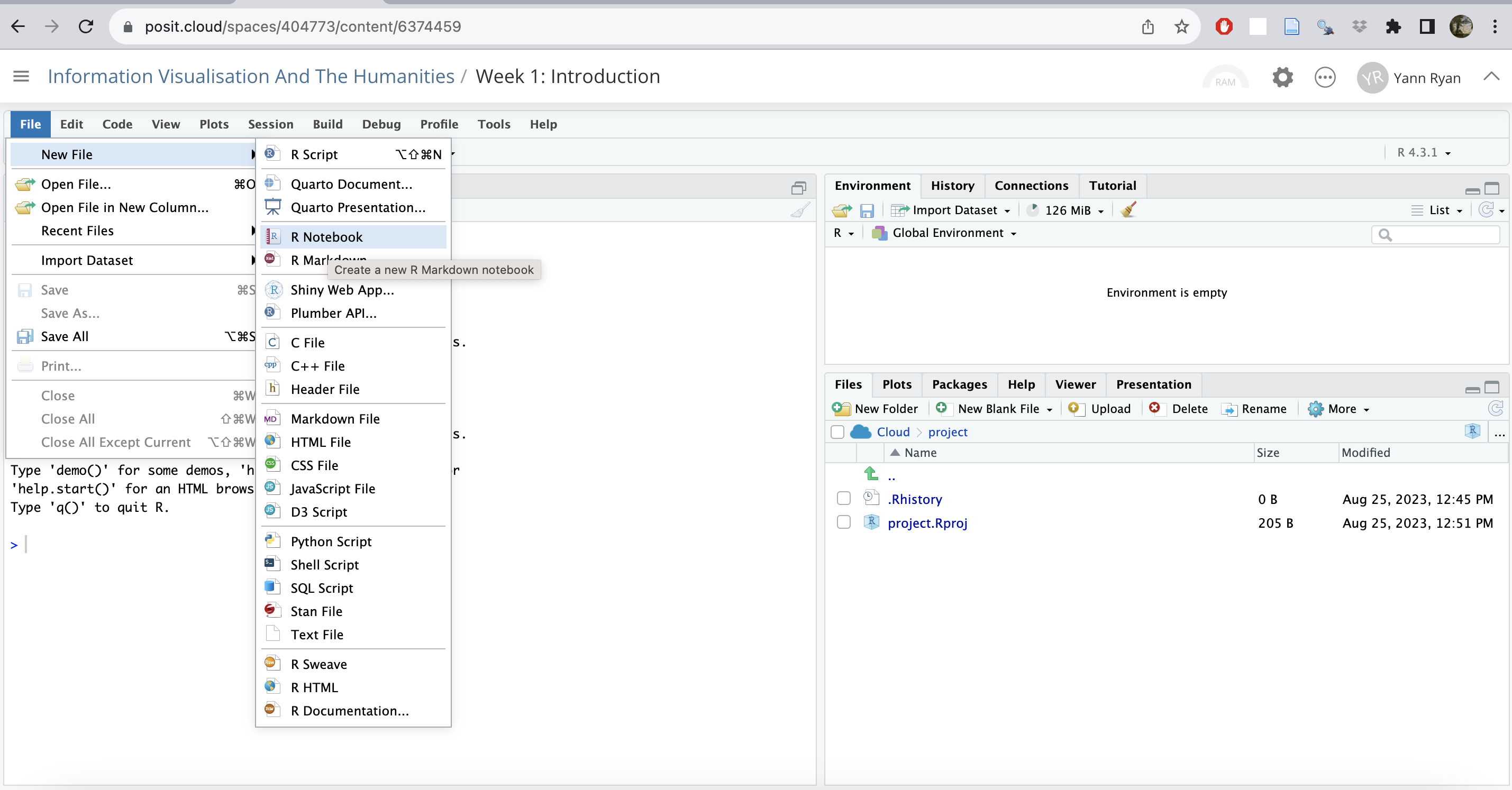Click the Environment search field

coord(1435,235)
